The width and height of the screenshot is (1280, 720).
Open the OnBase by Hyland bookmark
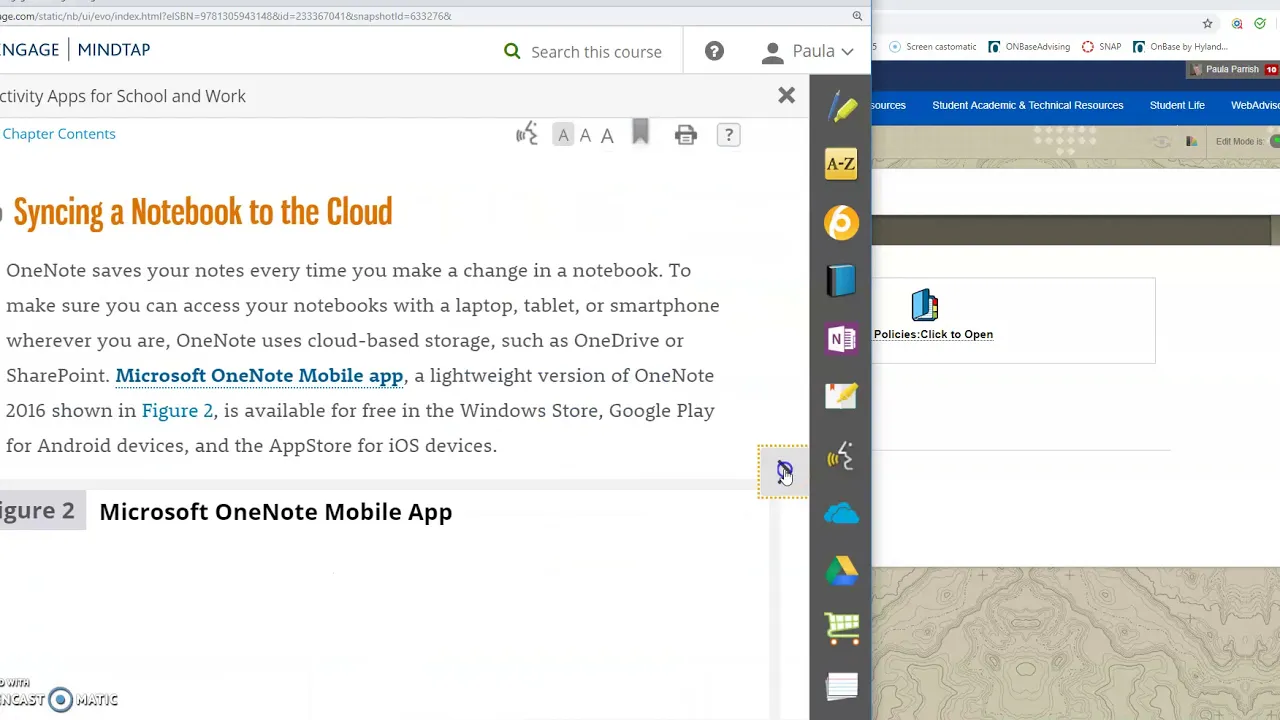click(x=1181, y=46)
